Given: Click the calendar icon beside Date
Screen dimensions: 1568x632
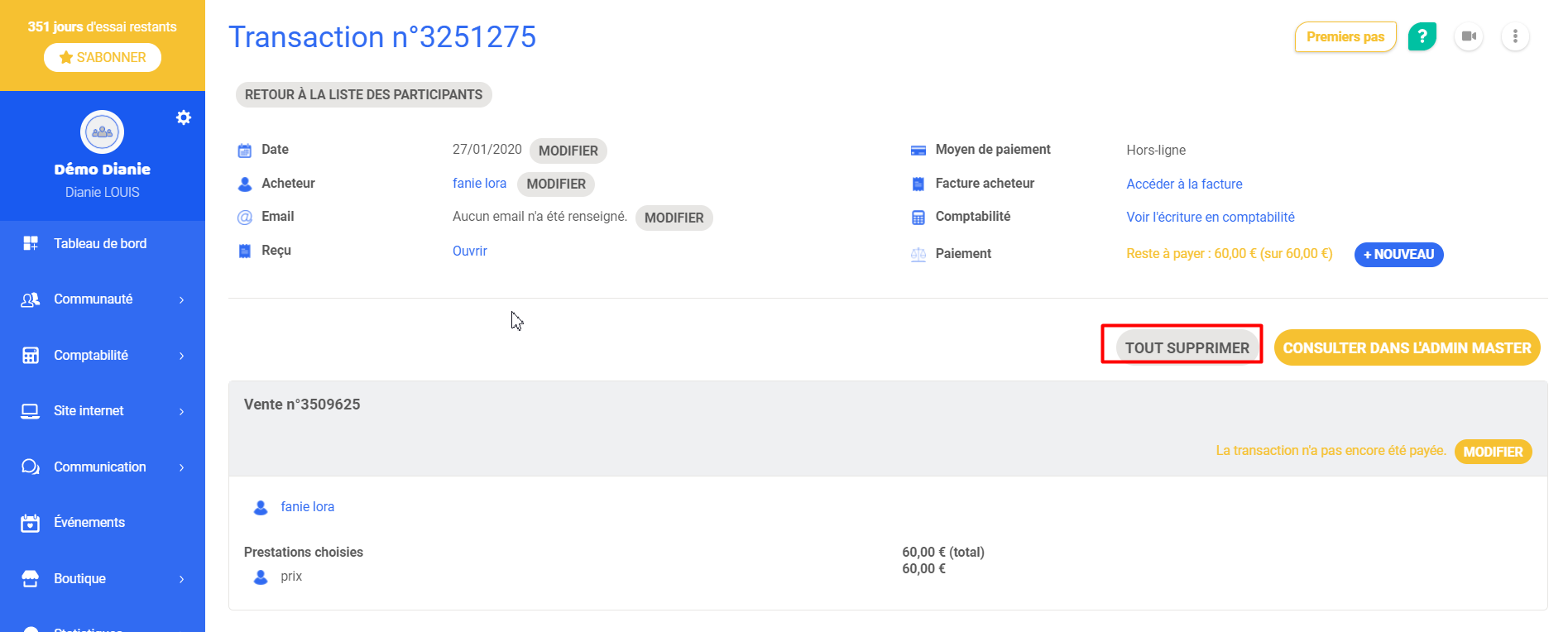Looking at the screenshot, I should (x=245, y=150).
